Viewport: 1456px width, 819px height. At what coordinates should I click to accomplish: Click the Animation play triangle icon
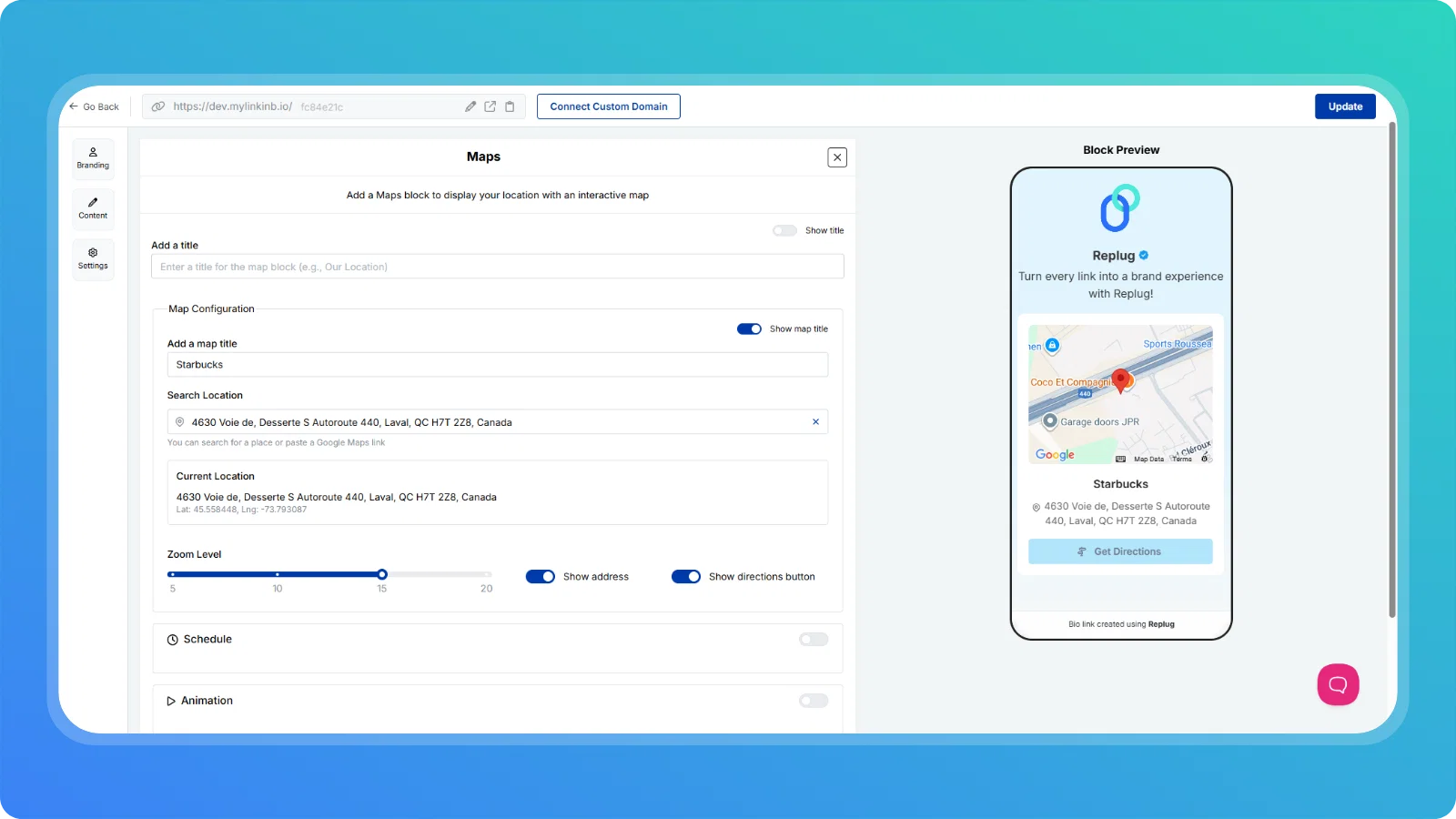coord(171,701)
